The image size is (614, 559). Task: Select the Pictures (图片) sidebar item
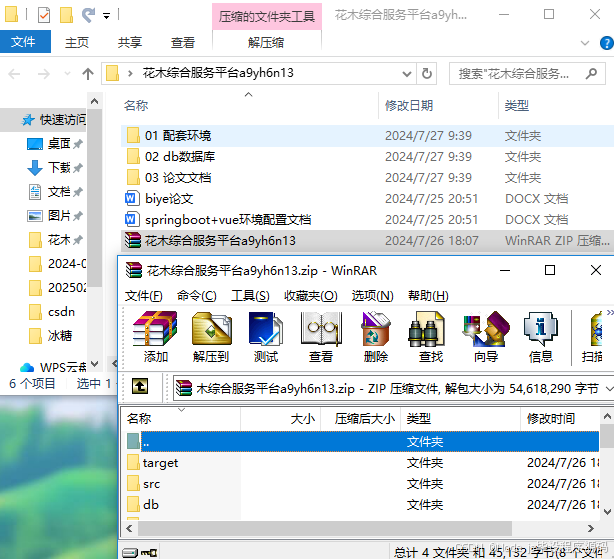pyautogui.click(x=55, y=216)
